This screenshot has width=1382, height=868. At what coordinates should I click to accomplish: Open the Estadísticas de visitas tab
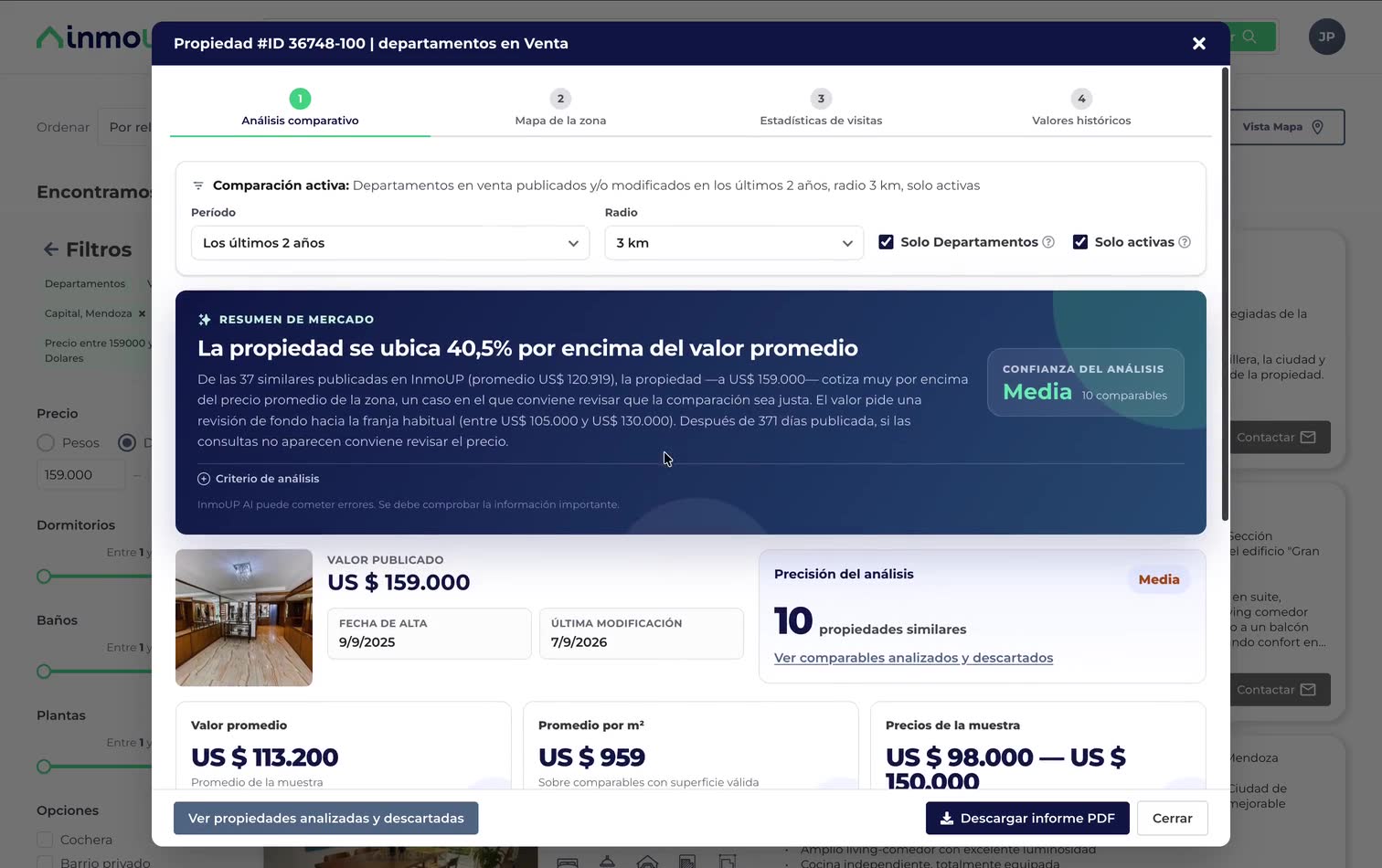point(821,109)
